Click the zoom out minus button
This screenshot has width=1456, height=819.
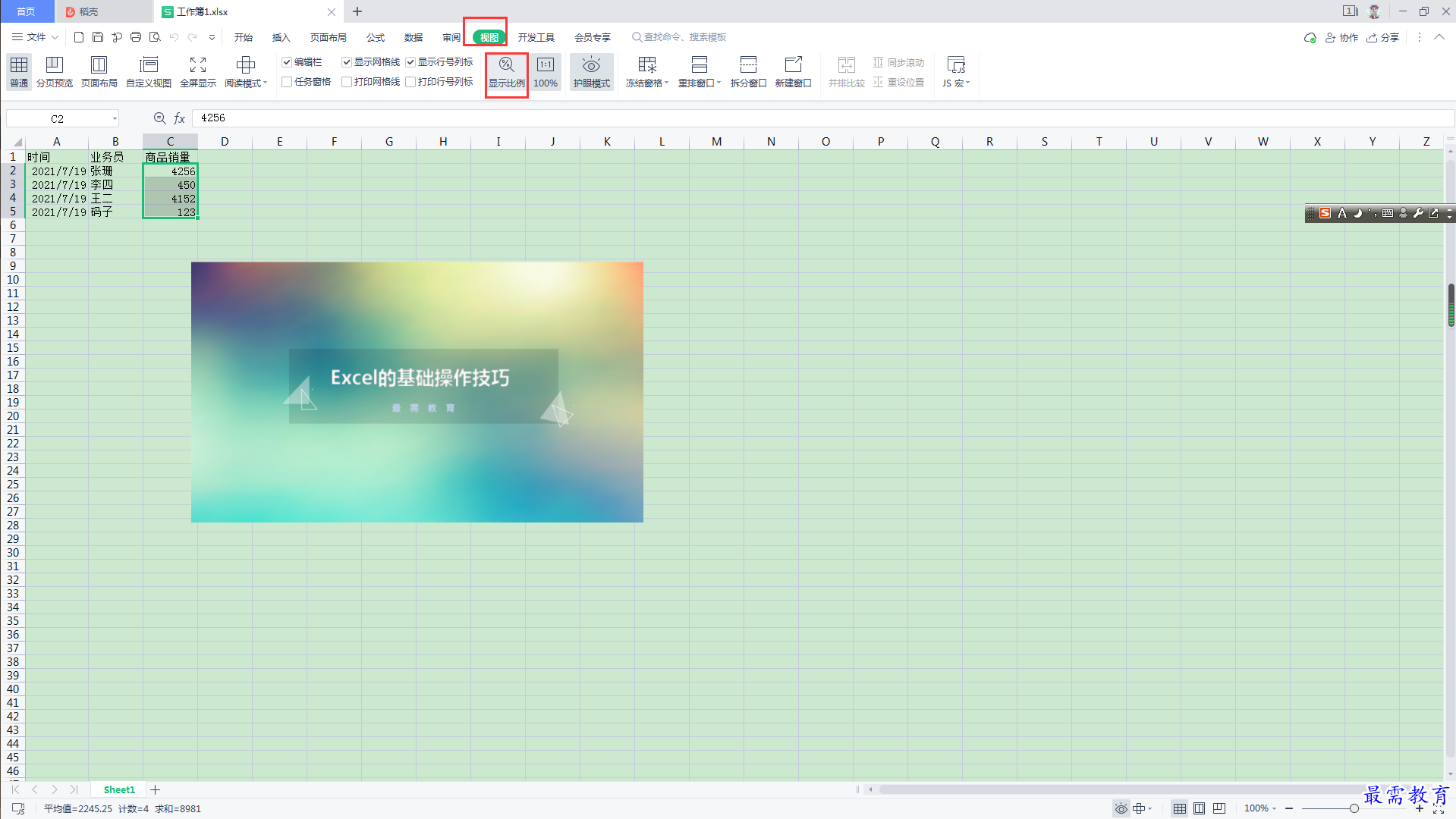point(1289,808)
